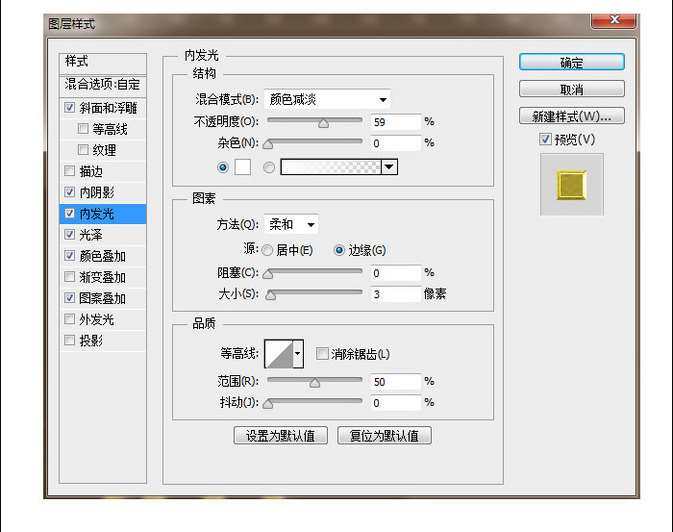Toggle the 光泽 checkbox
This screenshot has height=532, width=673.
point(70,234)
